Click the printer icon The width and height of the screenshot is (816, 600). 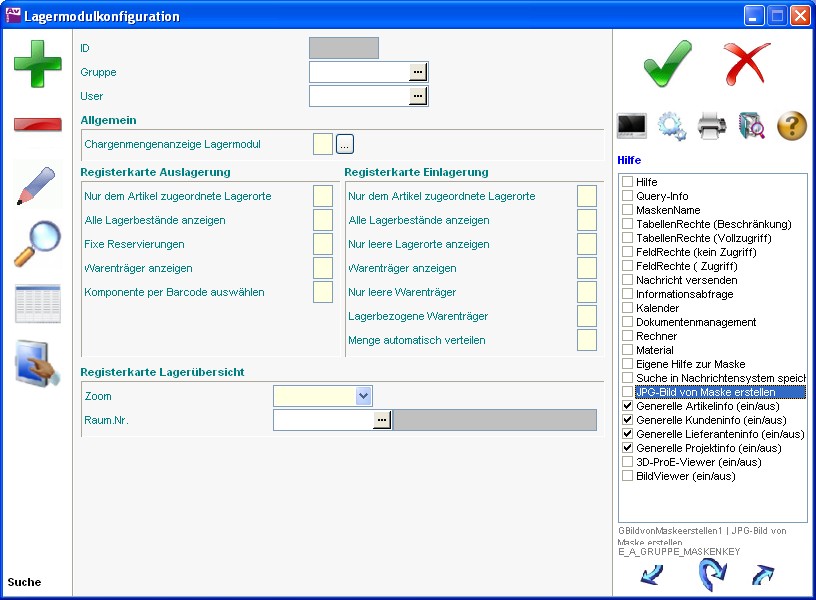point(711,125)
